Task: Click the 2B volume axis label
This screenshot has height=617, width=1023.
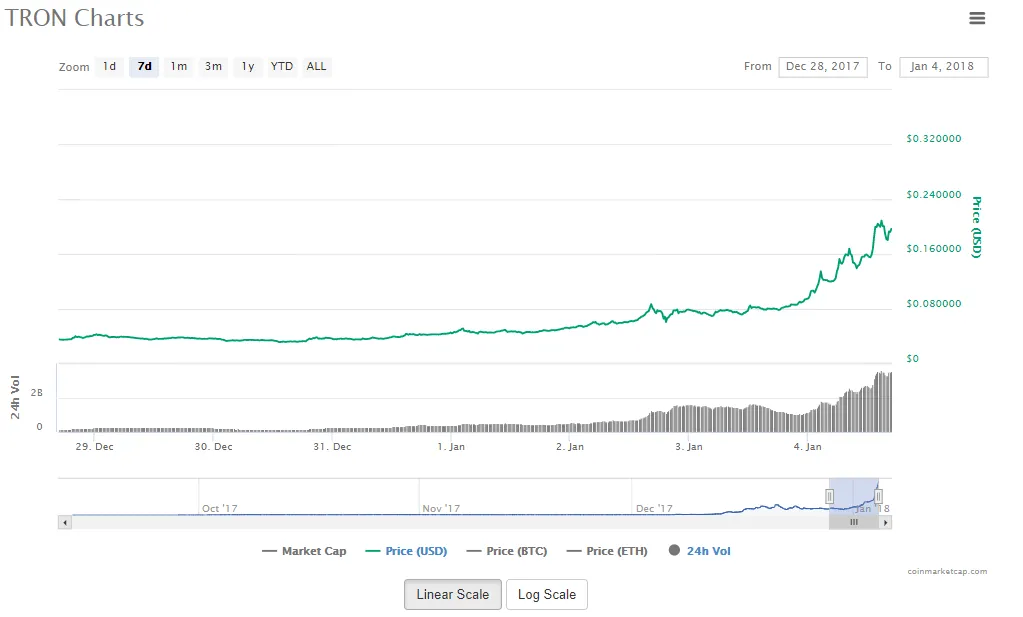Action: [x=37, y=393]
